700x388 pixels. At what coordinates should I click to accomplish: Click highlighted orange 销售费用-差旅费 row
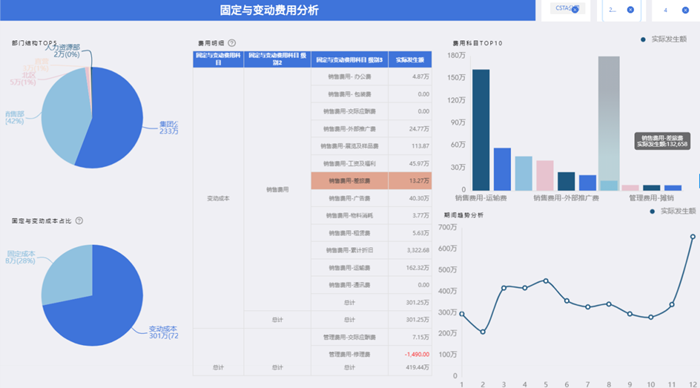pos(371,181)
